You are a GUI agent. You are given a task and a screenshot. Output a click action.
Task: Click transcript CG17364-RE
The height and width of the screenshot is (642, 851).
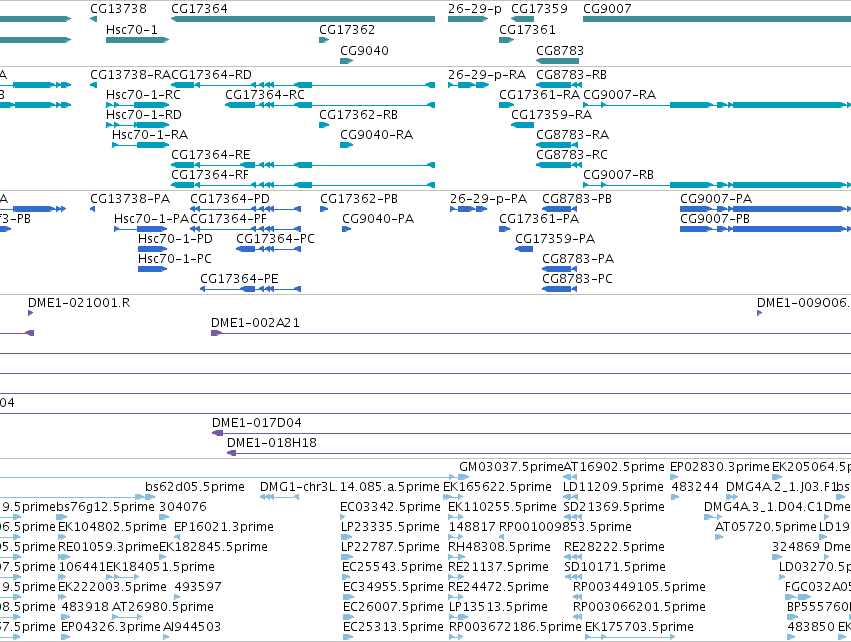point(303,165)
